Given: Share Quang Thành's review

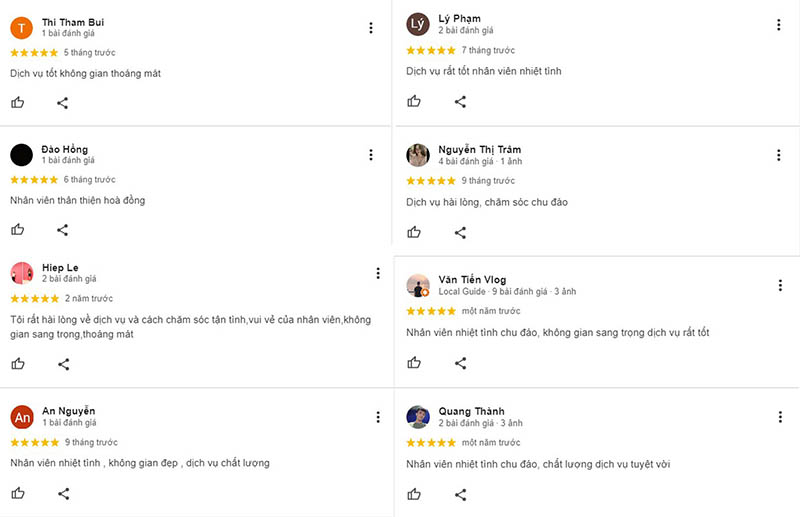Looking at the screenshot, I should [x=460, y=494].
